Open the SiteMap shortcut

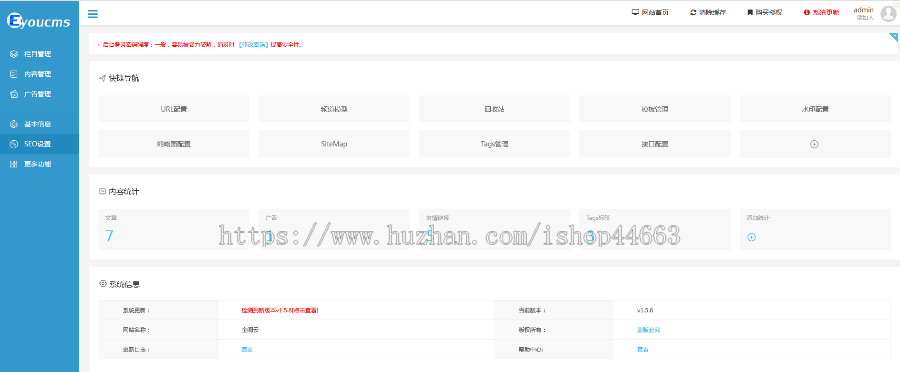[x=334, y=144]
